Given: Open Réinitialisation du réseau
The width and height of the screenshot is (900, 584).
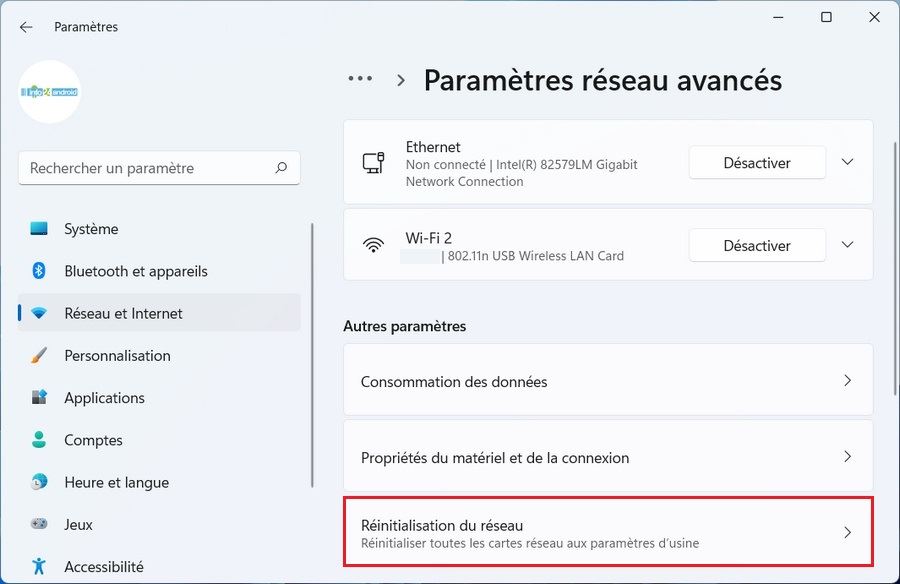Looking at the screenshot, I should coord(608,533).
